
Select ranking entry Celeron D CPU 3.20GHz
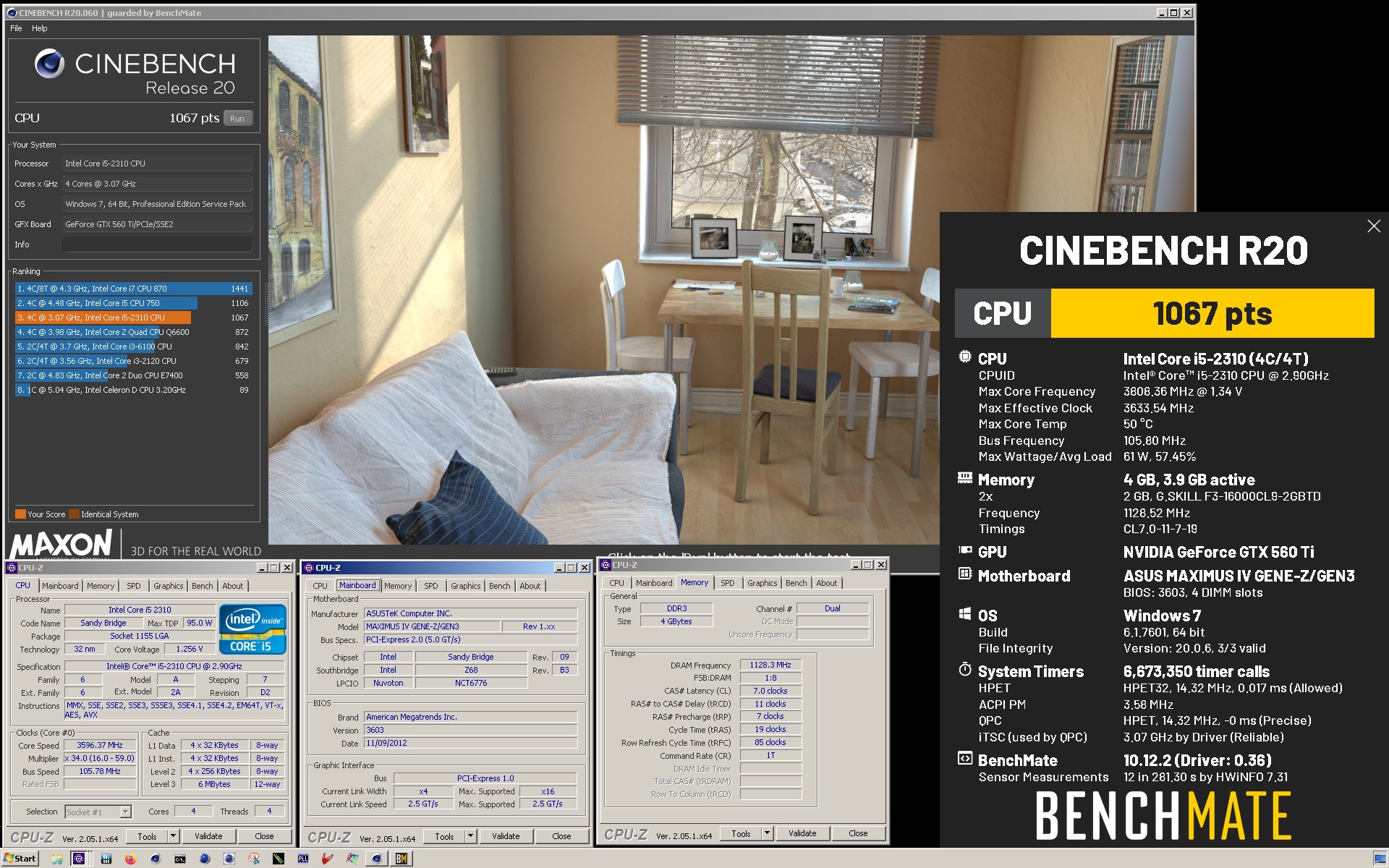pos(133,390)
